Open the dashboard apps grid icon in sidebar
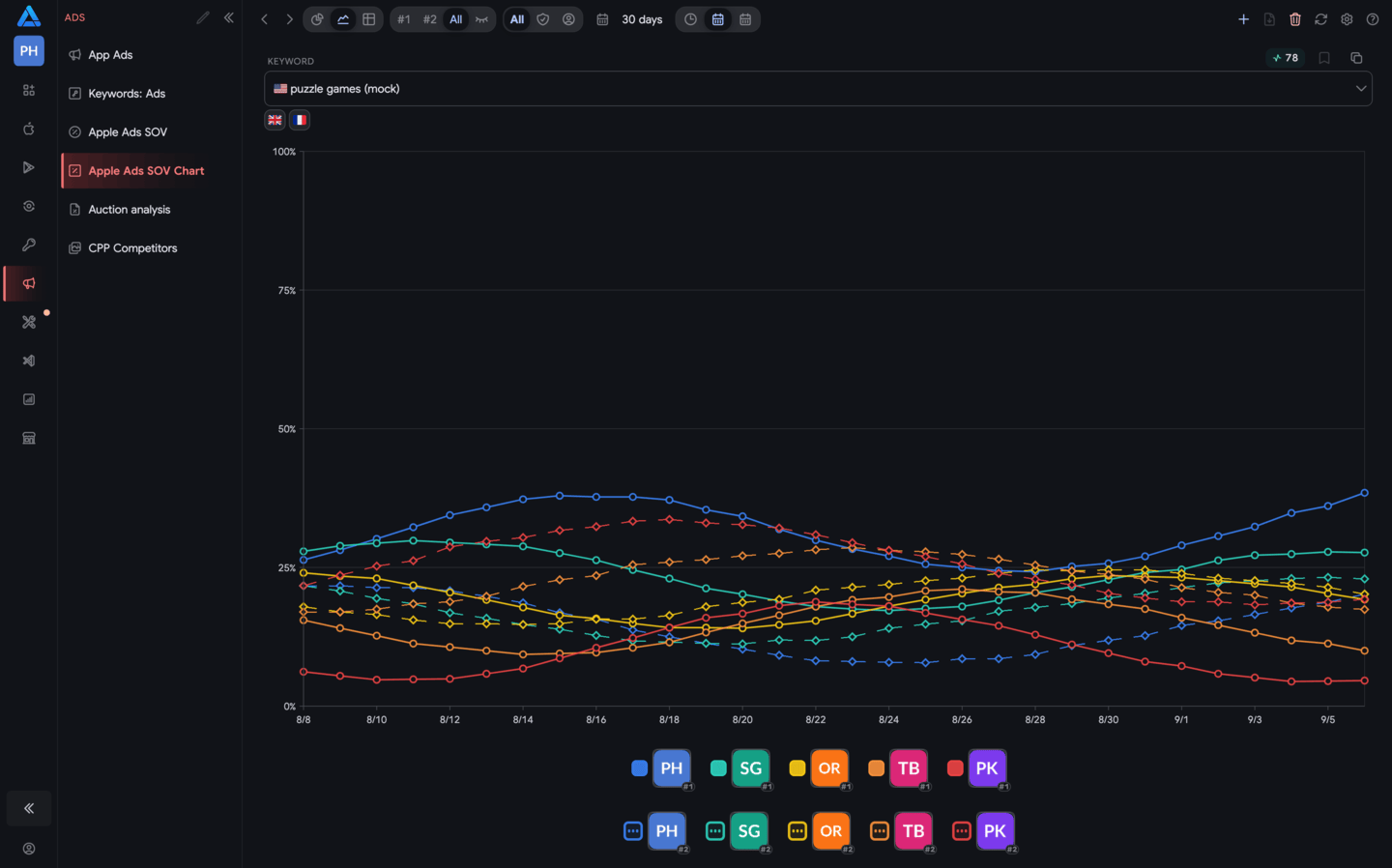1392x868 pixels. click(x=29, y=90)
